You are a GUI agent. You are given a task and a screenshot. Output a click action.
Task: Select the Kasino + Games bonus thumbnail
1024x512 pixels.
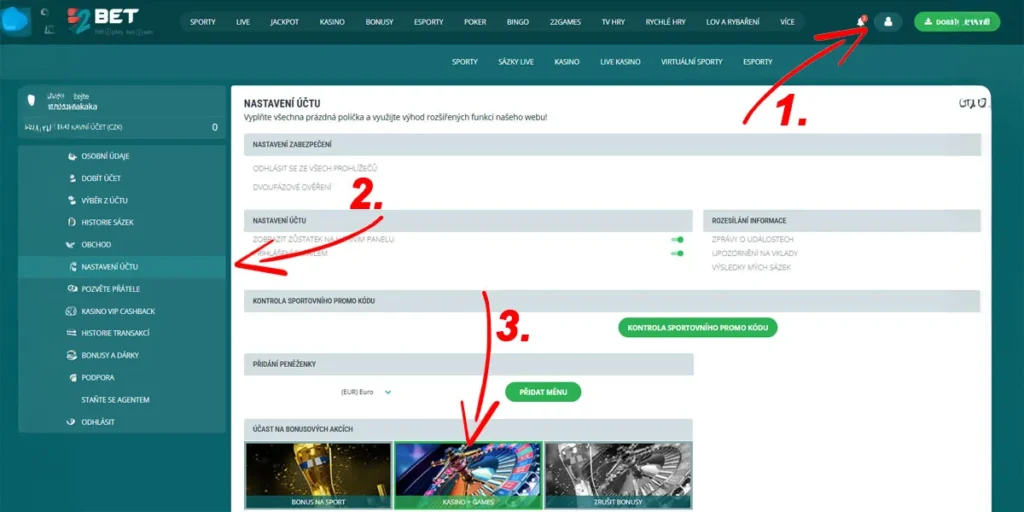468,475
